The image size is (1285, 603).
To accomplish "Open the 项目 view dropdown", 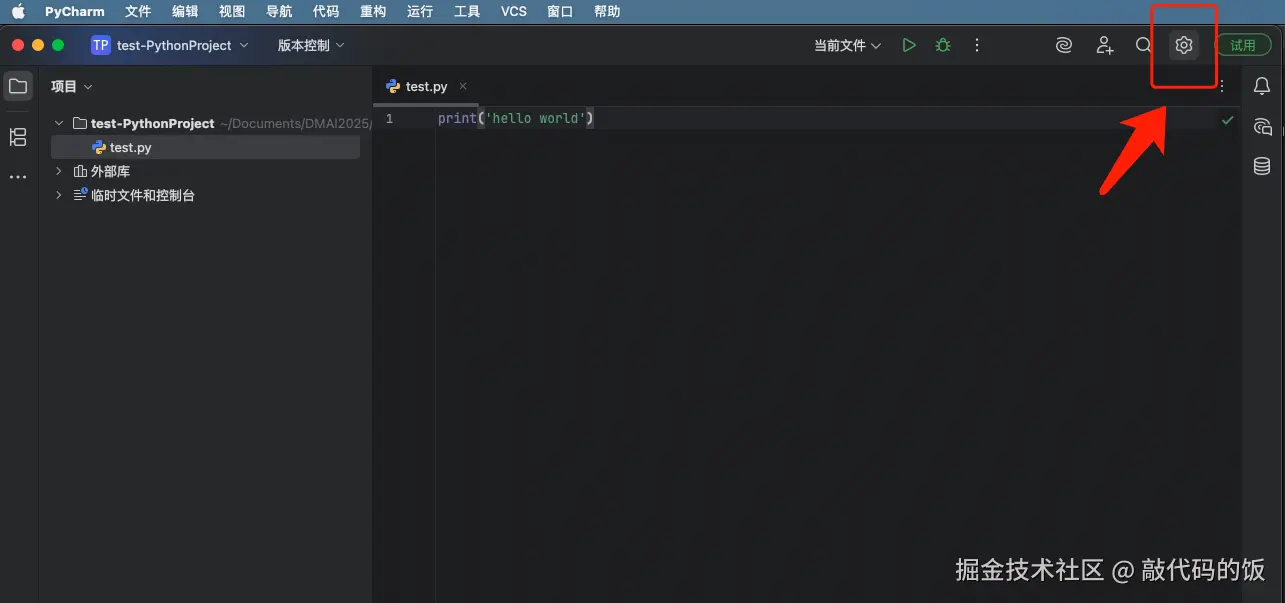I will pos(72,87).
